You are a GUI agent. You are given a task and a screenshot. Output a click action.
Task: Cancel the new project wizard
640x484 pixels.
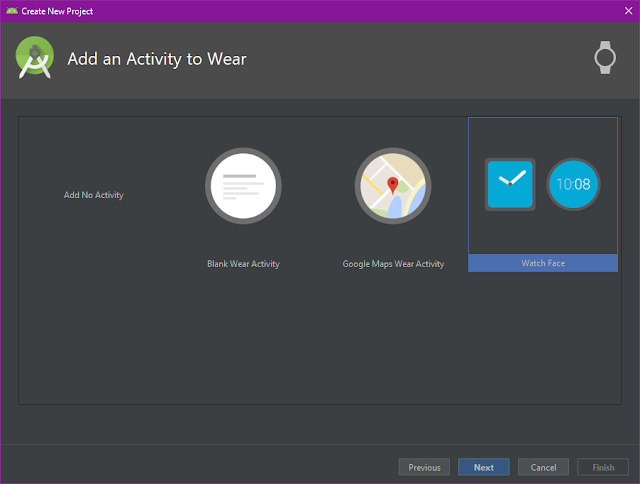coord(543,467)
